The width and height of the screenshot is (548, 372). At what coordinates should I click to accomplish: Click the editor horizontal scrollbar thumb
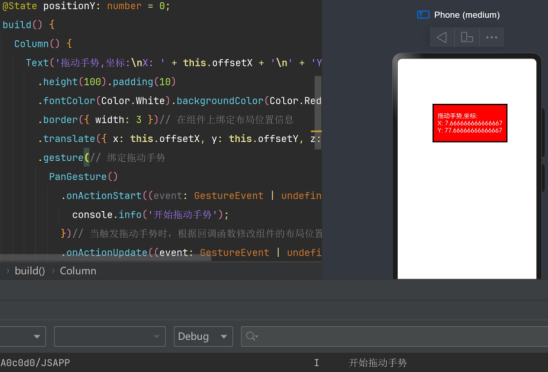(x=106, y=258)
